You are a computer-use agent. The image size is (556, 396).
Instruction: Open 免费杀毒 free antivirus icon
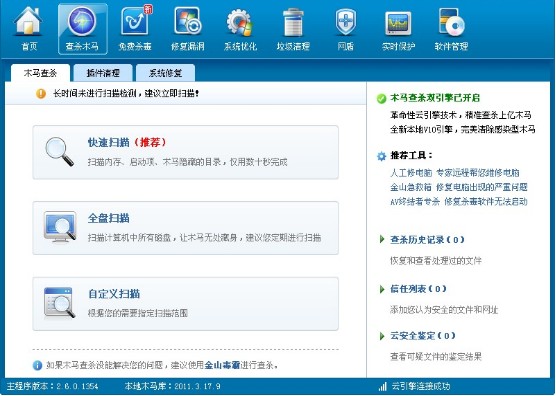135,29
